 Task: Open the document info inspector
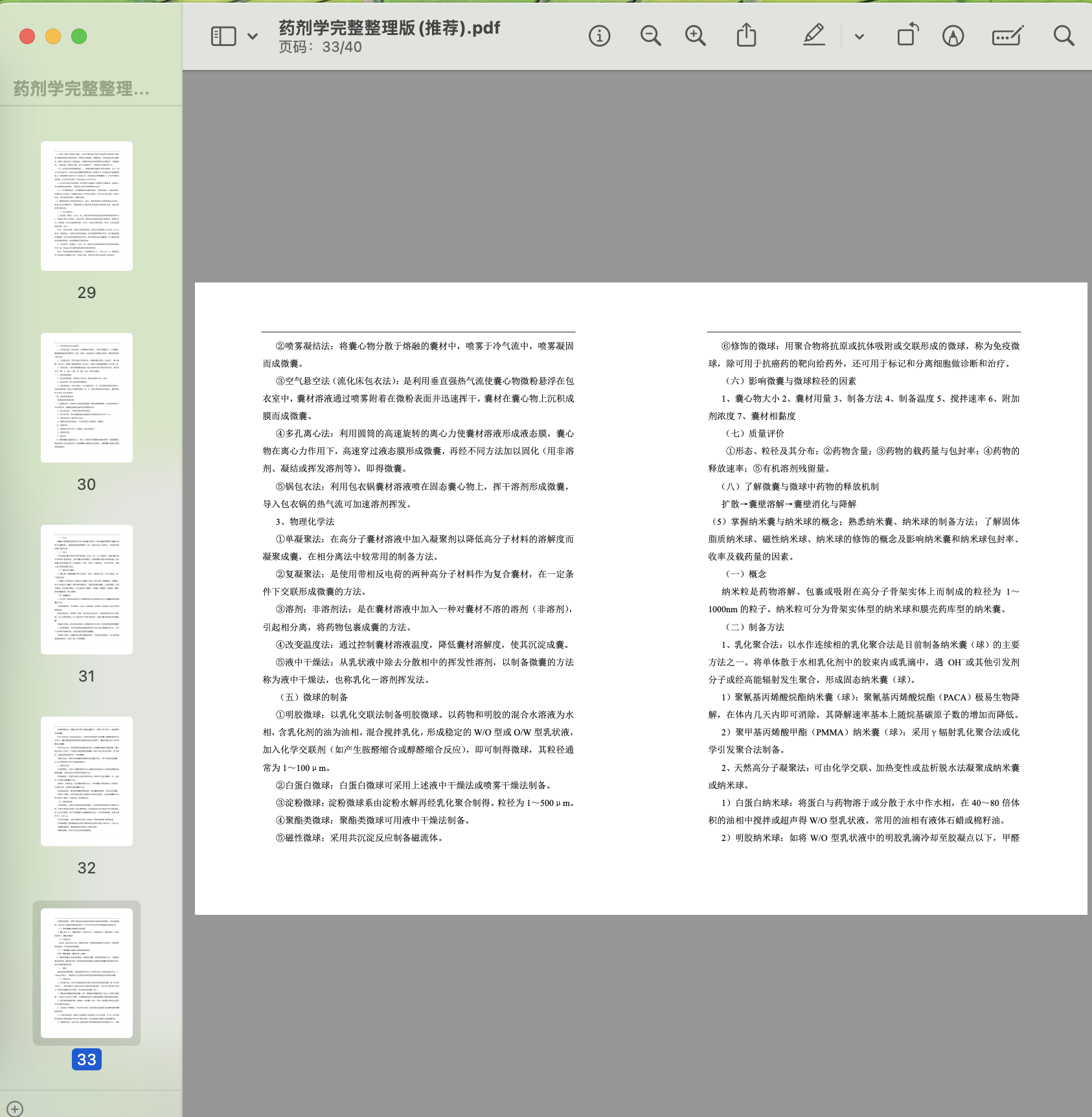pos(599,36)
